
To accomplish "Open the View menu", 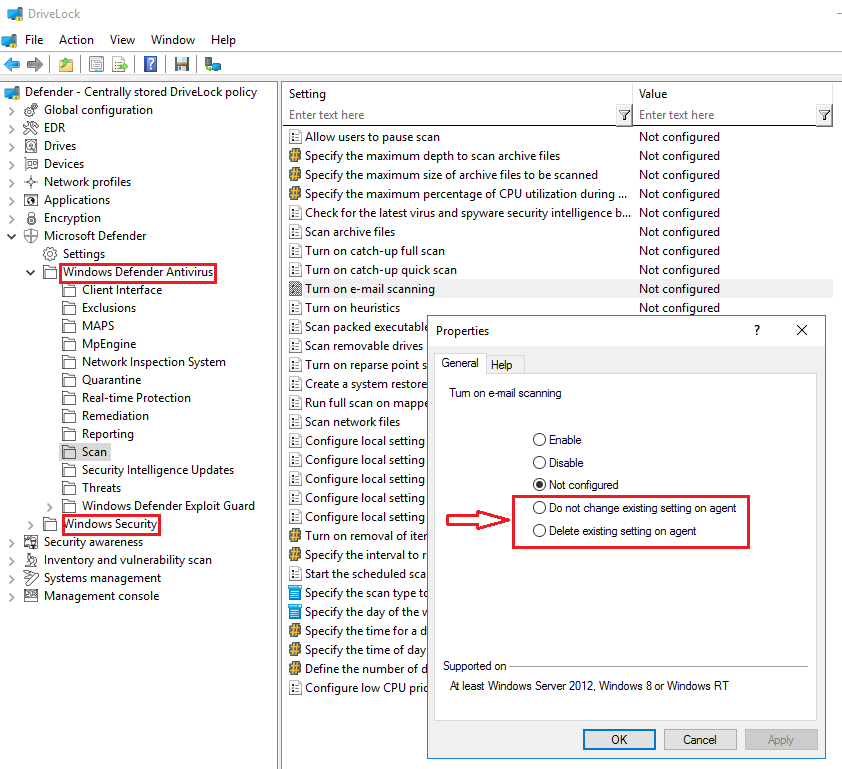I will [x=122, y=40].
